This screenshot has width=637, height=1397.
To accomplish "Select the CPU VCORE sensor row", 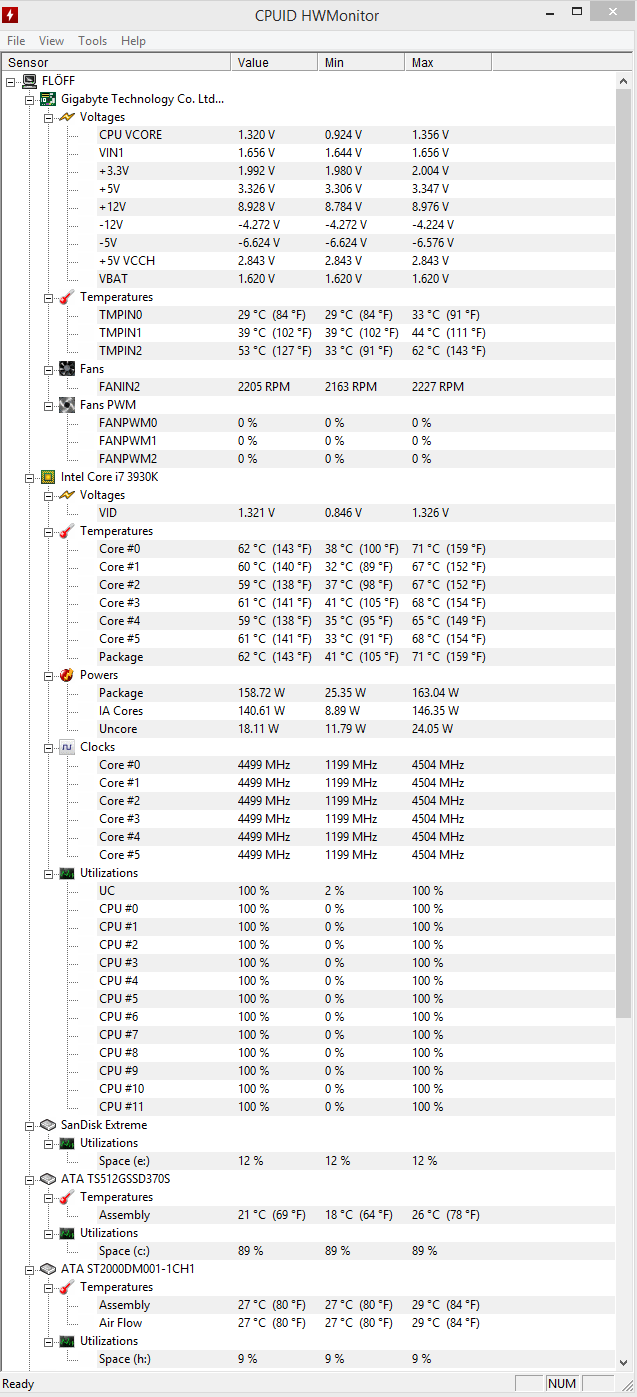I will (130, 135).
